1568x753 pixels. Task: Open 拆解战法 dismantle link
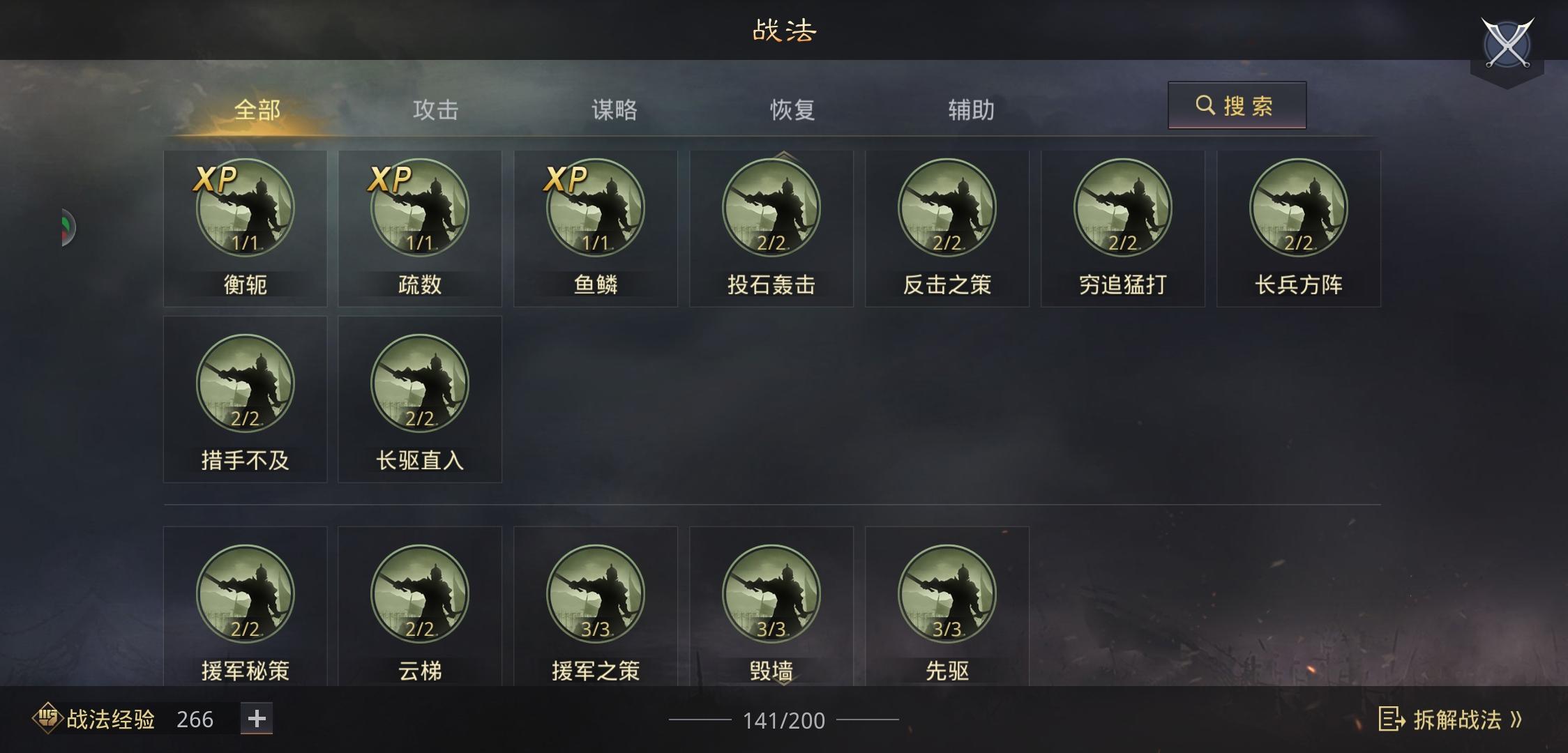(1449, 720)
